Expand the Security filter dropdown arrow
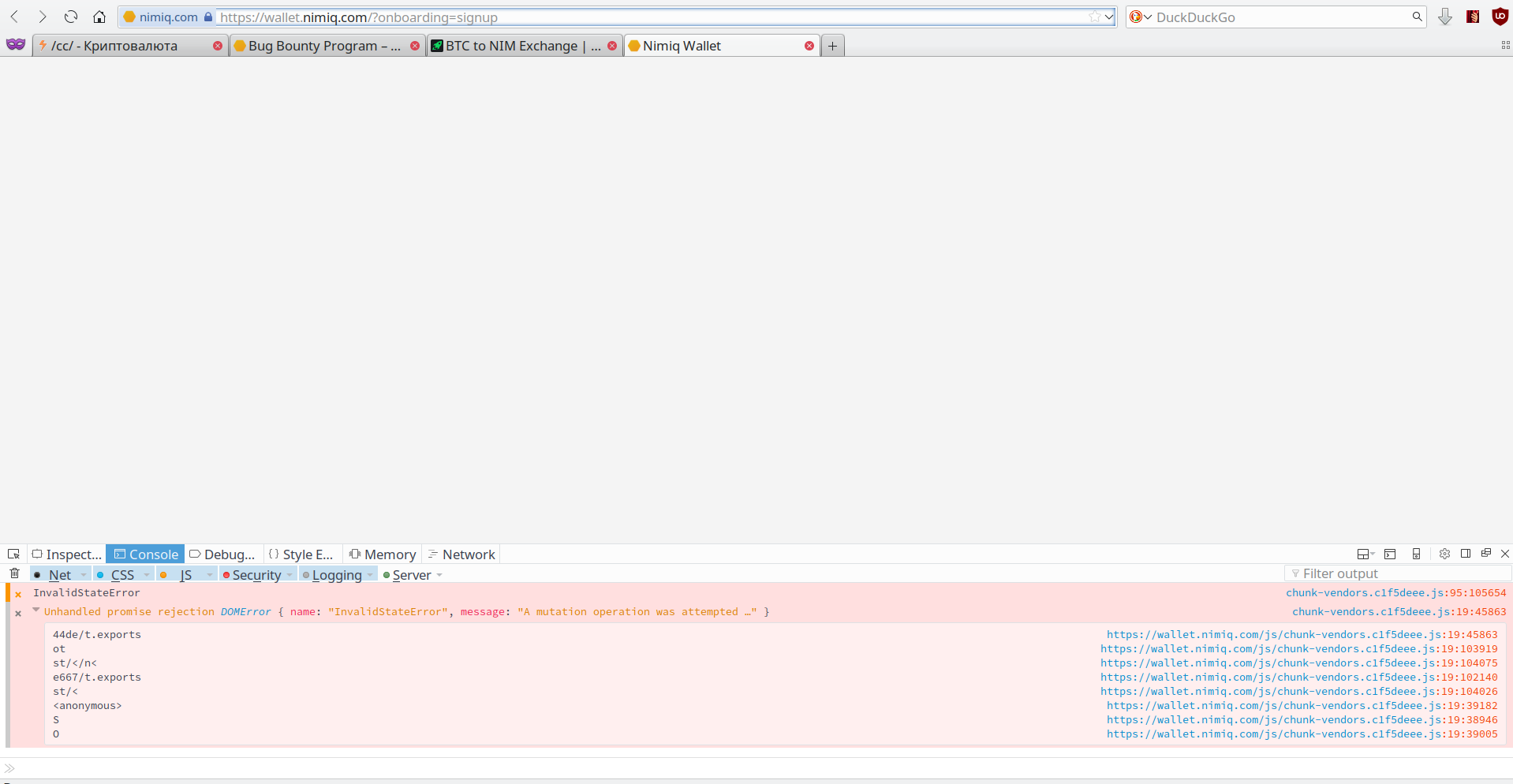 pos(290,575)
